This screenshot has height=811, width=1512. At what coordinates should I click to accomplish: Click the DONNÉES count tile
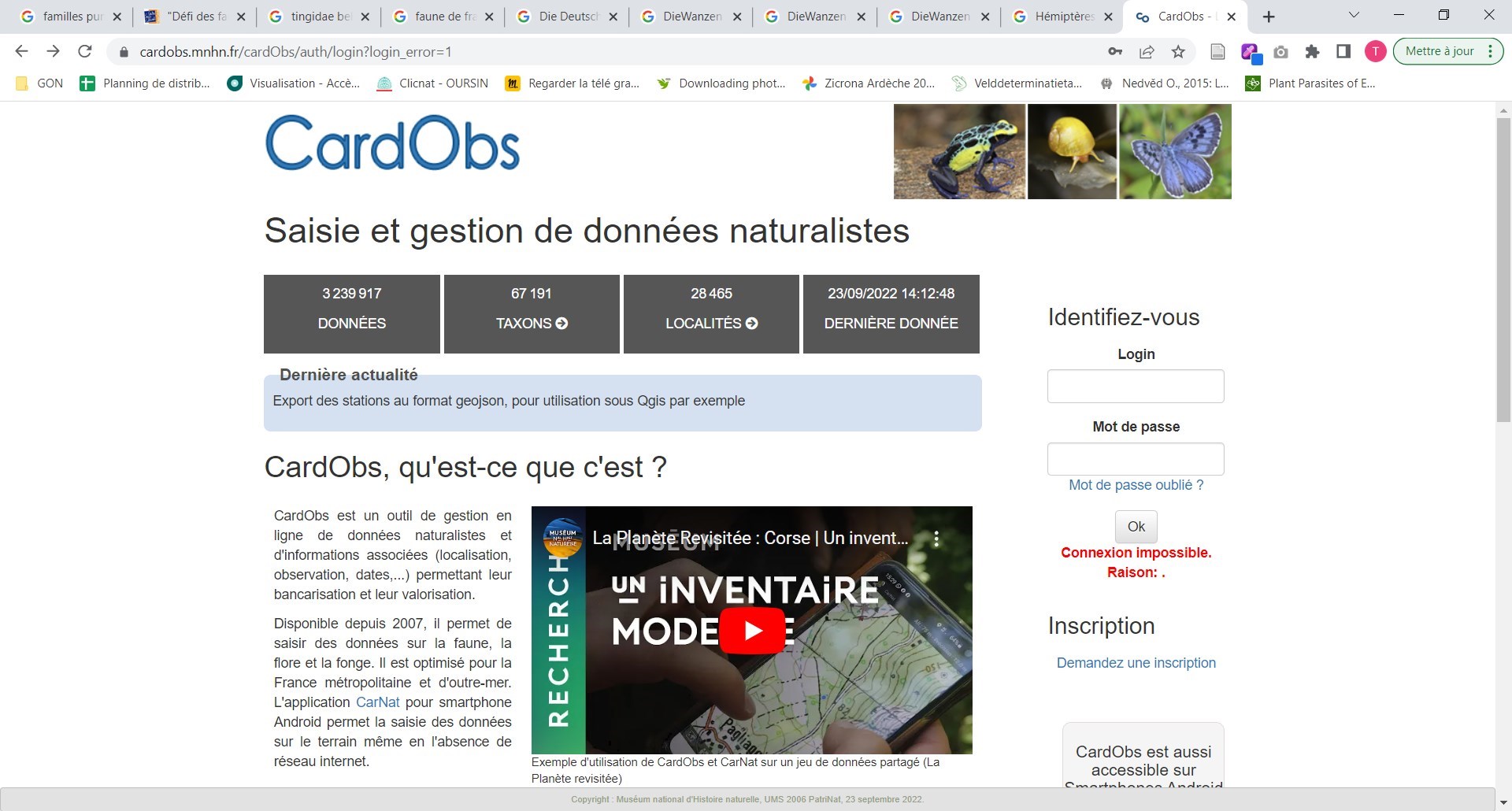(352, 314)
